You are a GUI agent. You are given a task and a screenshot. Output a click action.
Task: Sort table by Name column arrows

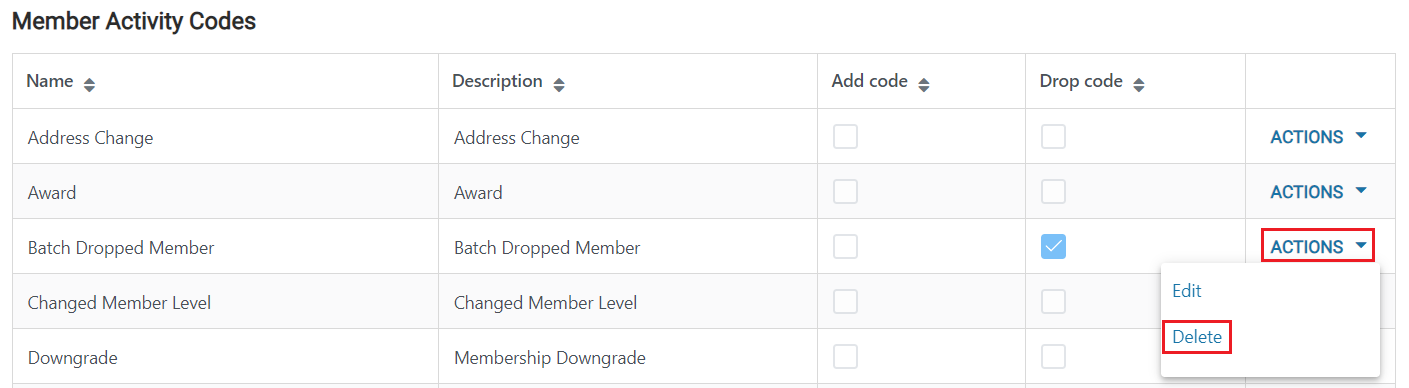[x=89, y=85]
